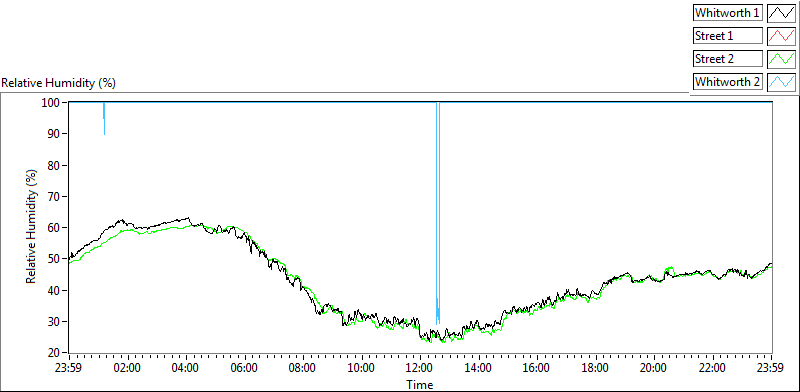Click the 12:00 time axis label
This screenshot has height=392, width=800.
[420, 368]
